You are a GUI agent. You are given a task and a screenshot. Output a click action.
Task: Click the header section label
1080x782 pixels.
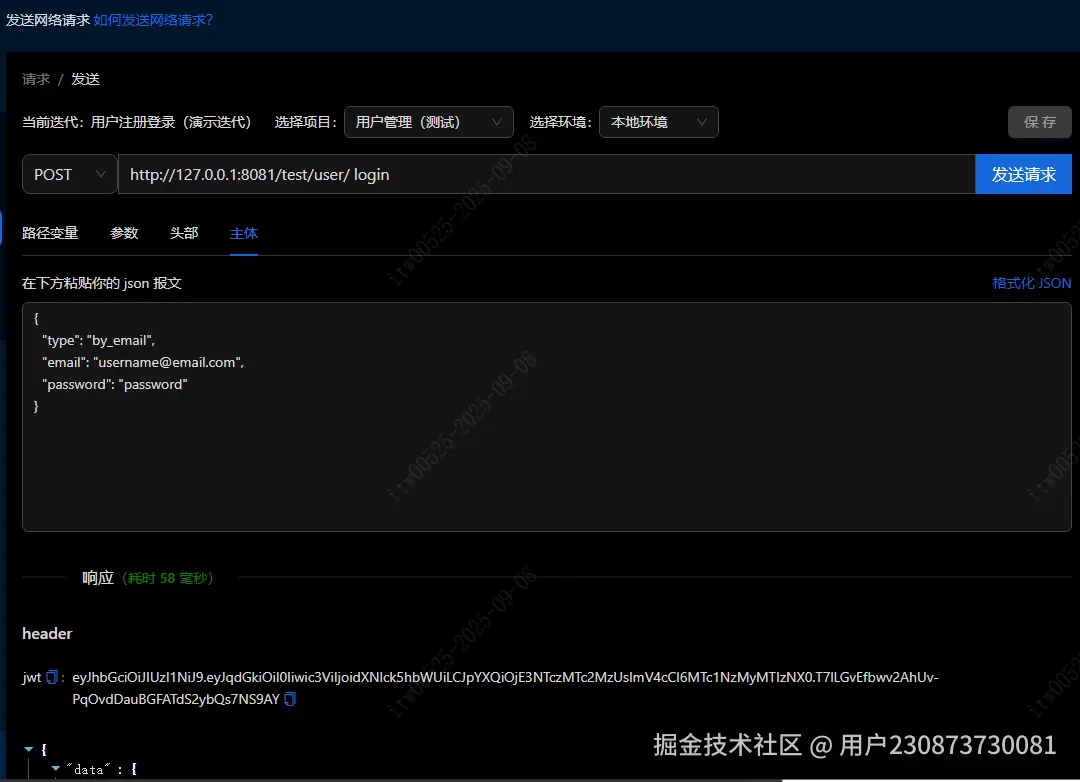click(x=47, y=634)
